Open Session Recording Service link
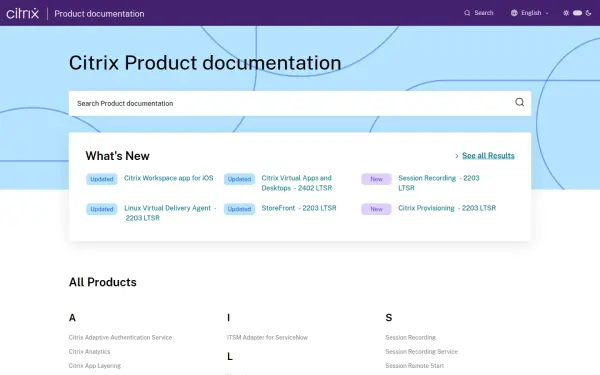 pyautogui.click(x=421, y=352)
